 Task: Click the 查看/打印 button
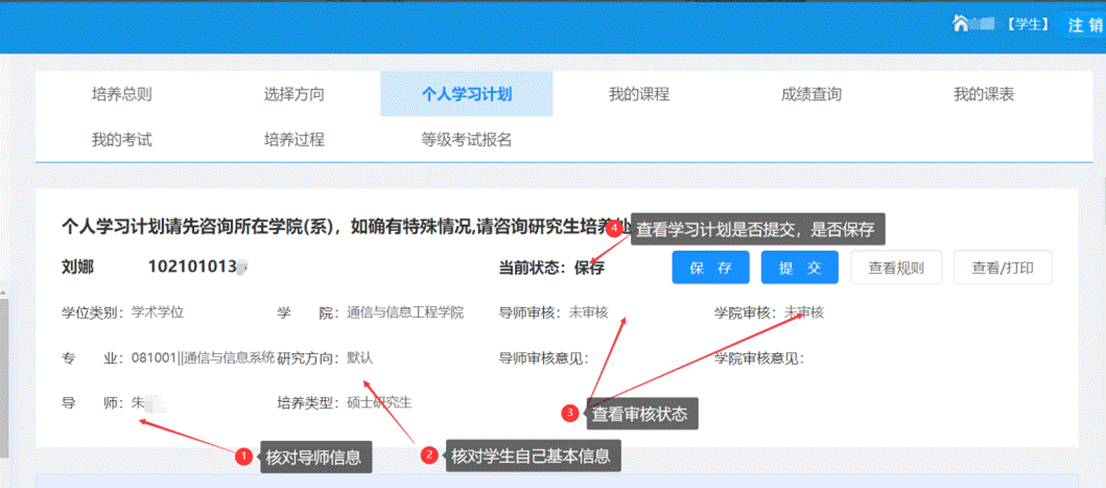[1002, 268]
